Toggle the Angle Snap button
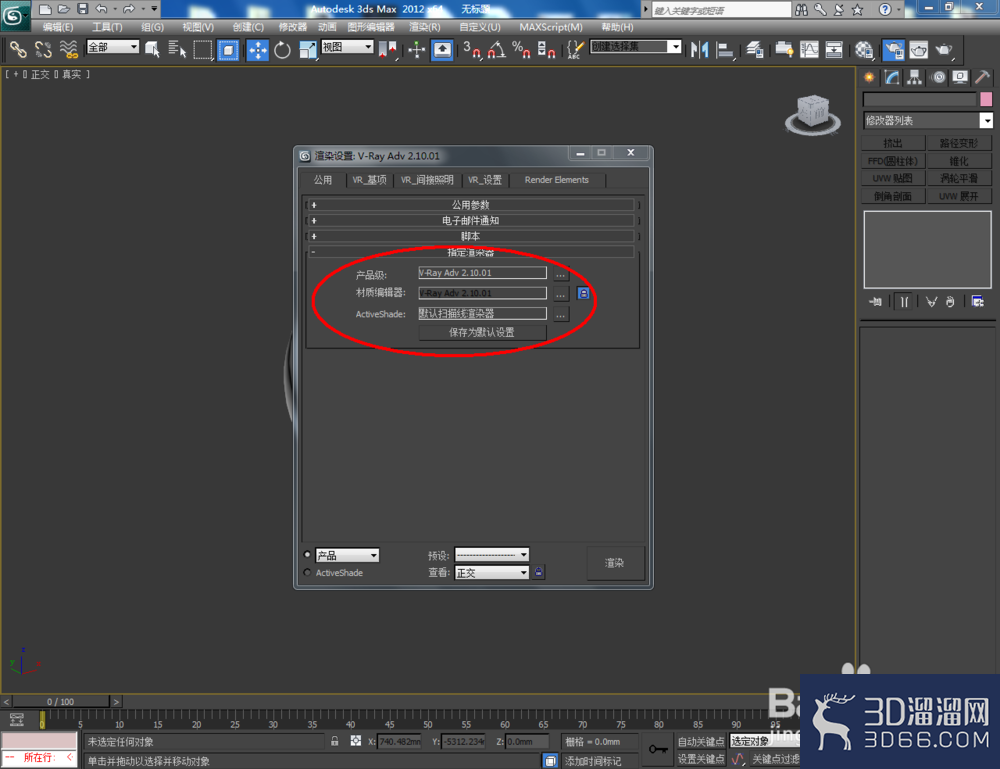Image resolution: width=1000 pixels, height=769 pixels. click(497, 49)
